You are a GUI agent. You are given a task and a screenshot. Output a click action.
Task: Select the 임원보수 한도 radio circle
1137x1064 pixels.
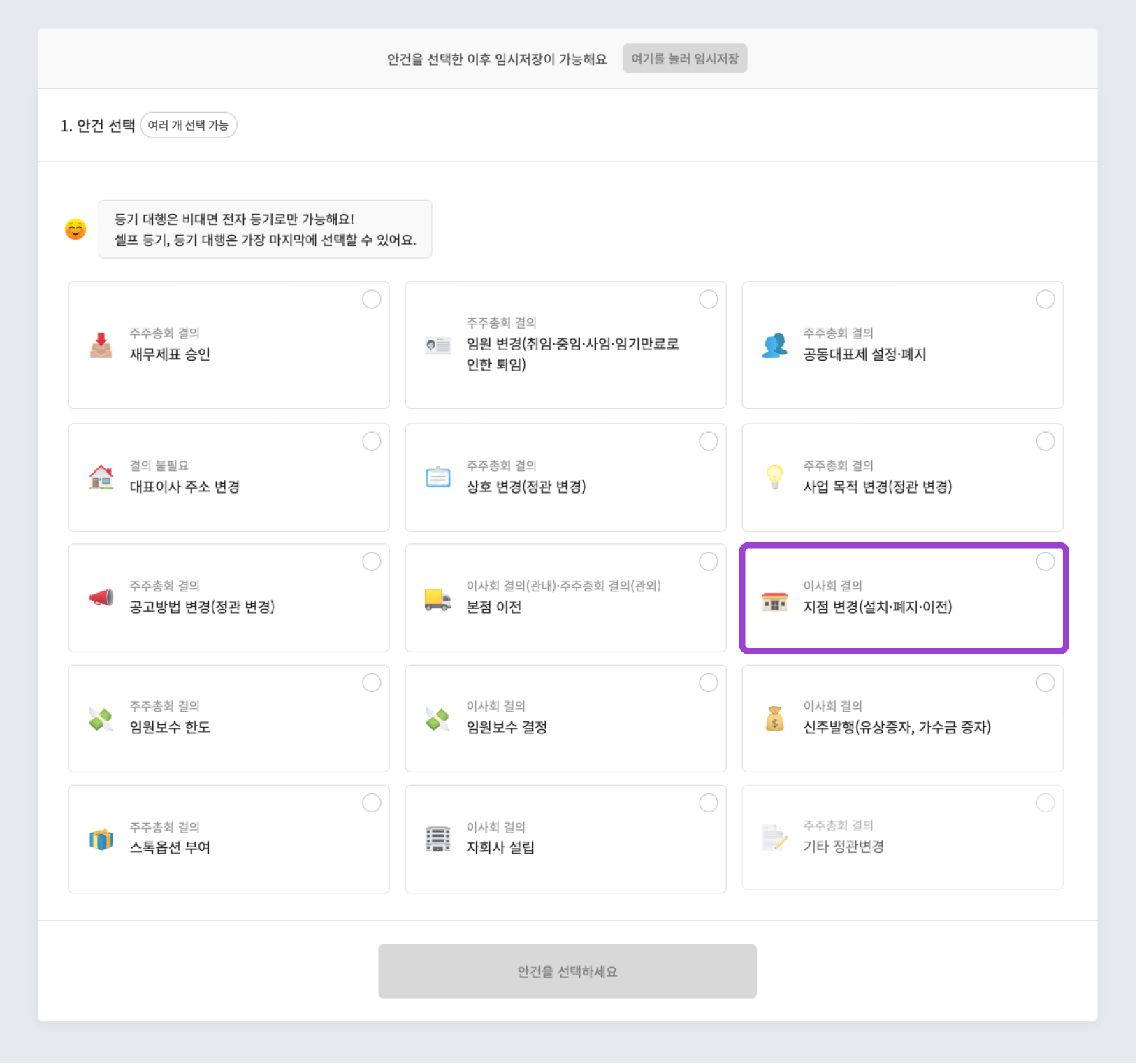coord(372,682)
